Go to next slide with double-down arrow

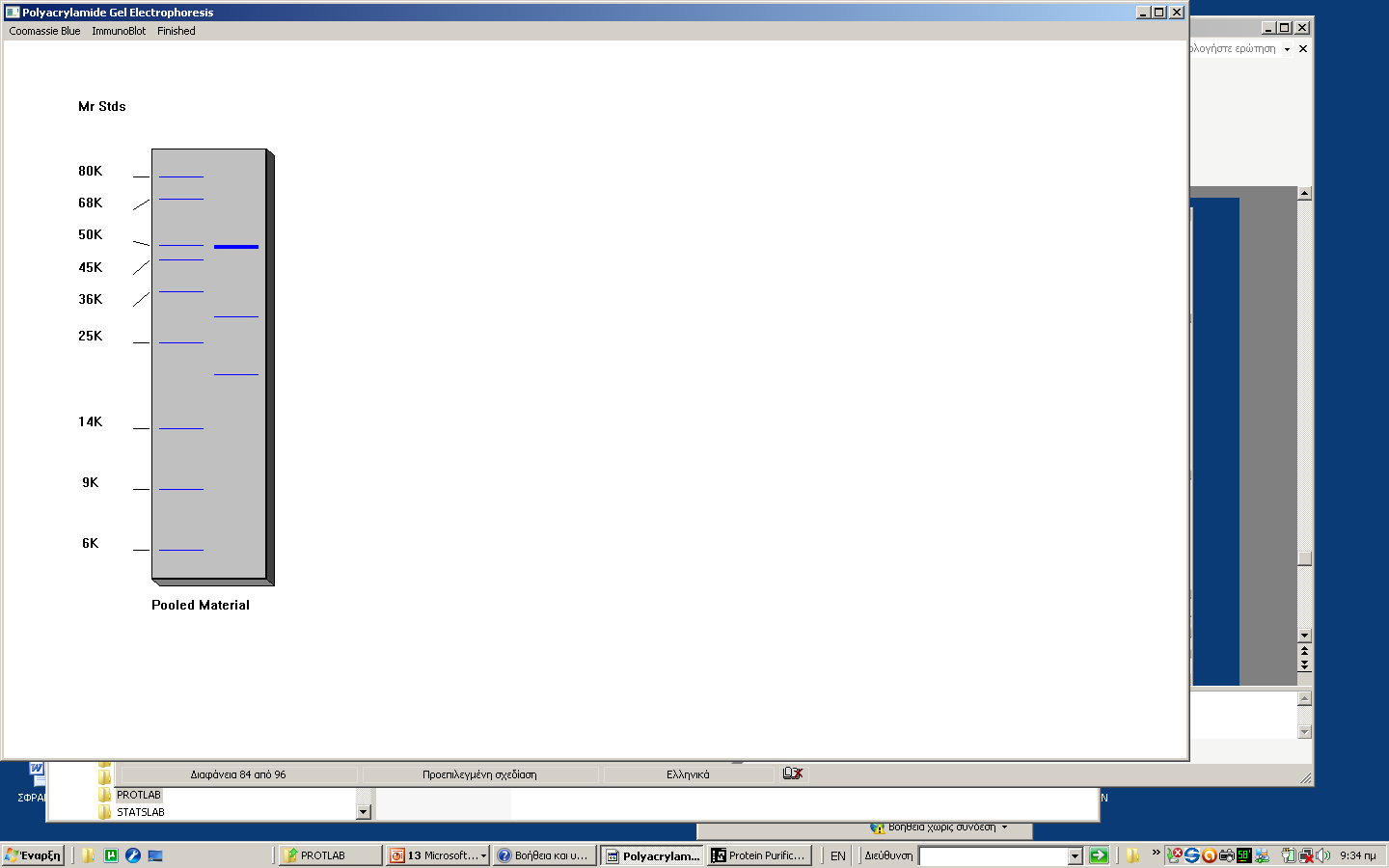click(x=1304, y=665)
